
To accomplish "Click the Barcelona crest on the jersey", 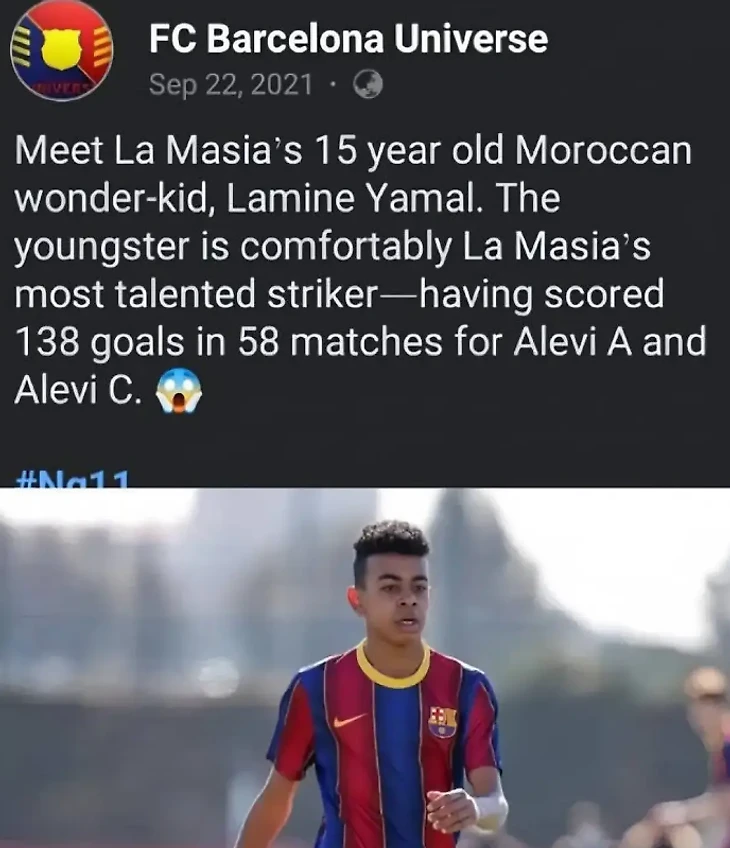I will pyautogui.click(x=442, y=721).
